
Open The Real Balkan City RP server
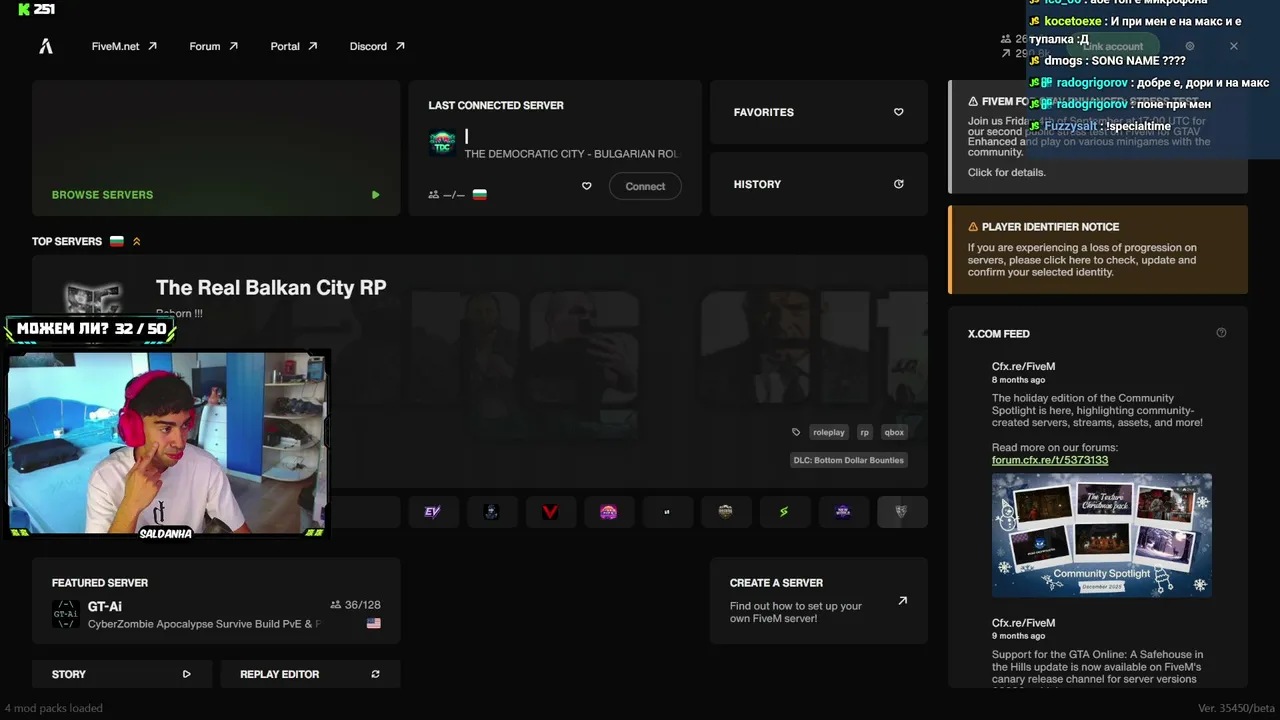(480, 371)
